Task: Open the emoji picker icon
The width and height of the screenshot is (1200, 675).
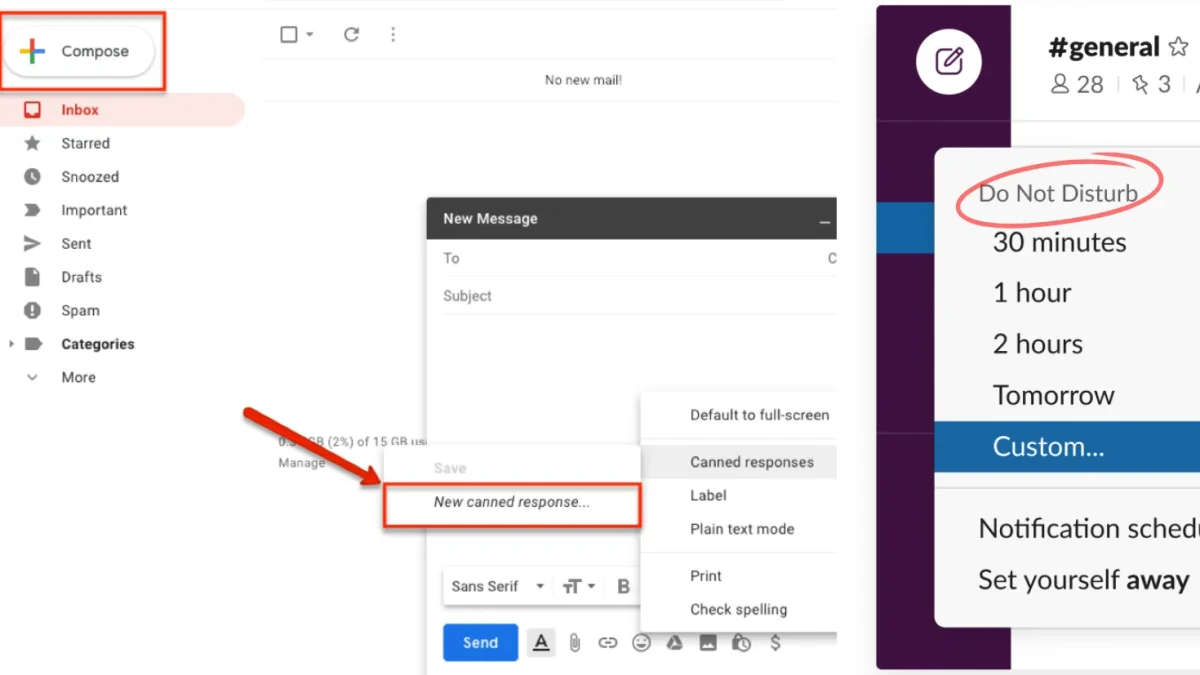Action: coord(641,643)
